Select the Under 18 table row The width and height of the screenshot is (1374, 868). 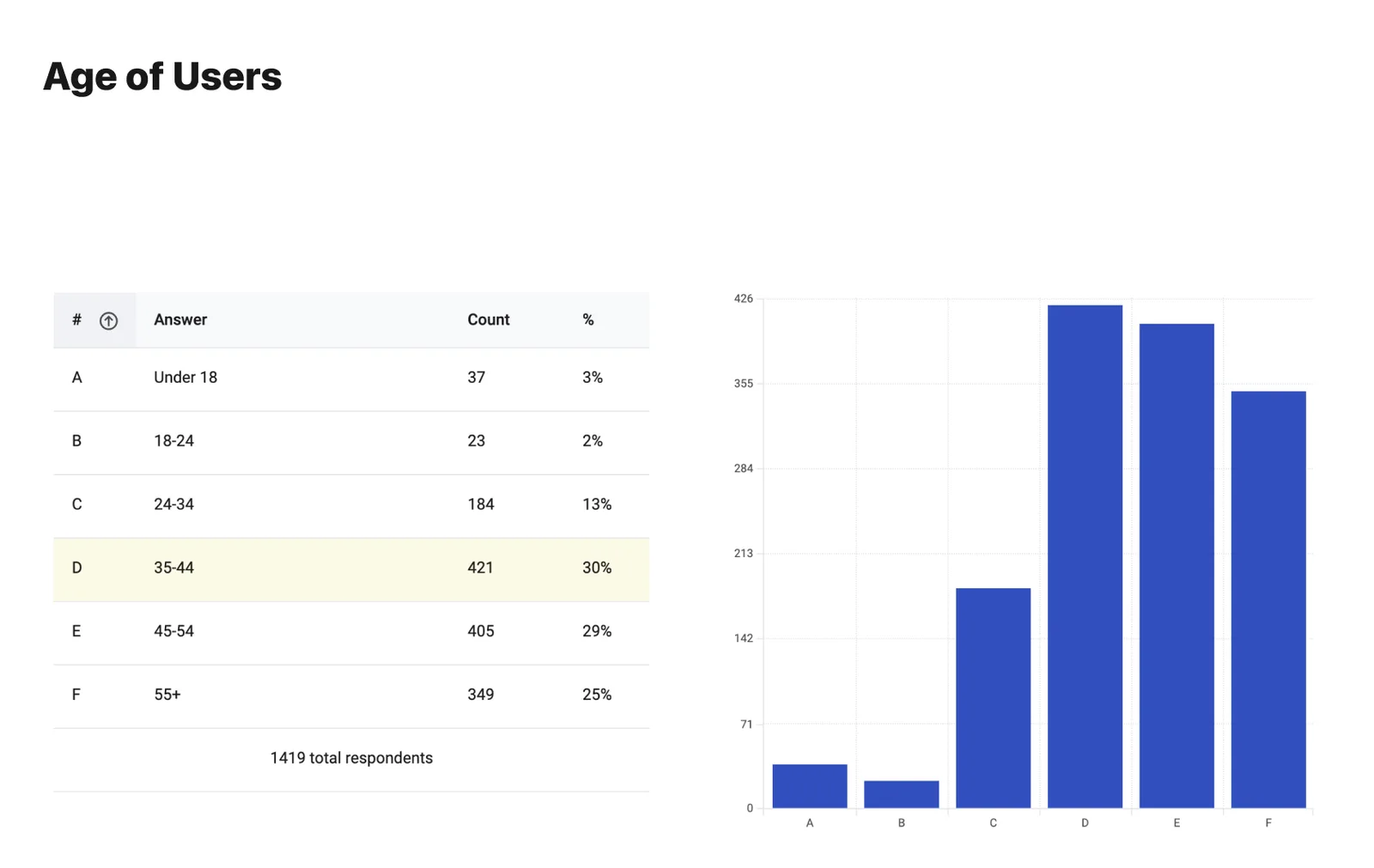tap(351, 379)
